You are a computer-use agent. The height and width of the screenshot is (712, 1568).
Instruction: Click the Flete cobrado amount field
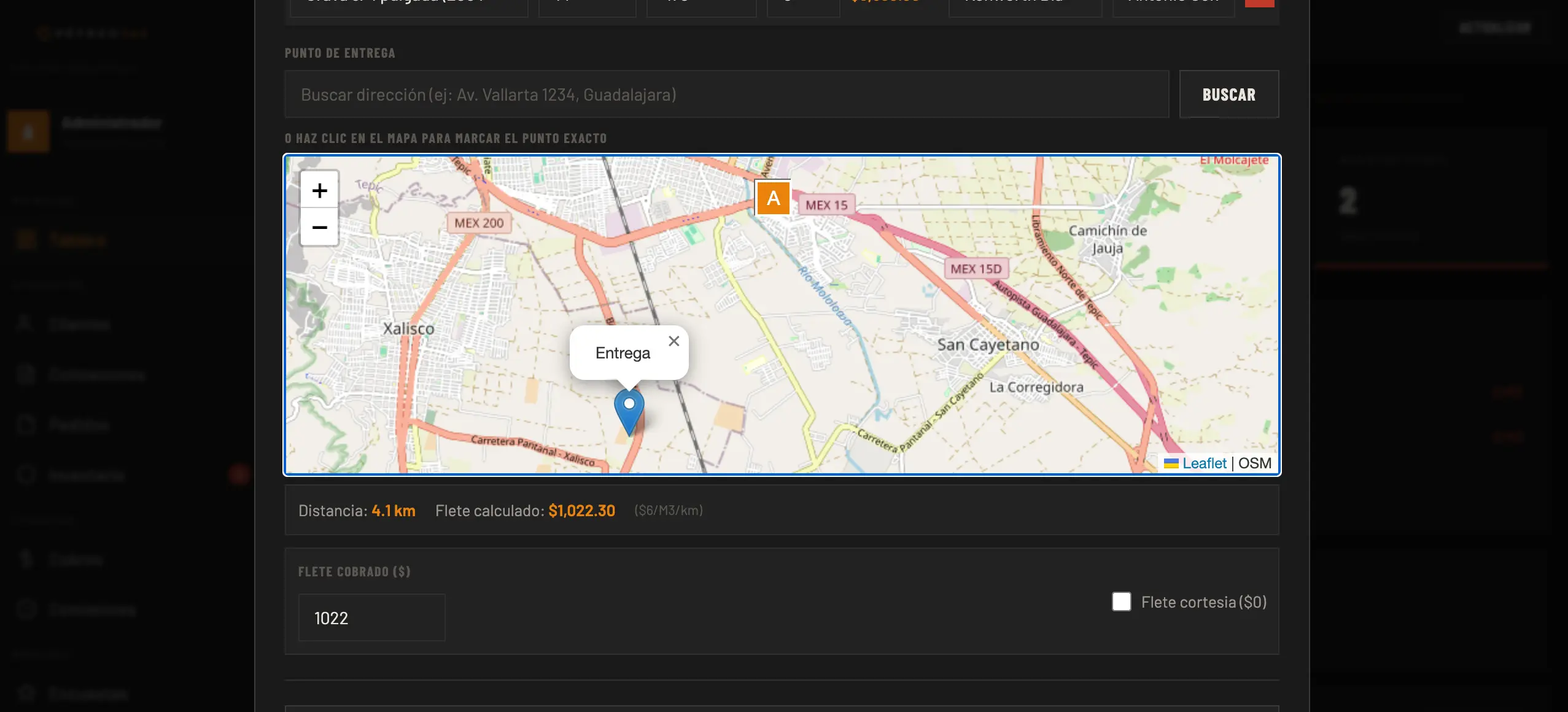(372, 617)
